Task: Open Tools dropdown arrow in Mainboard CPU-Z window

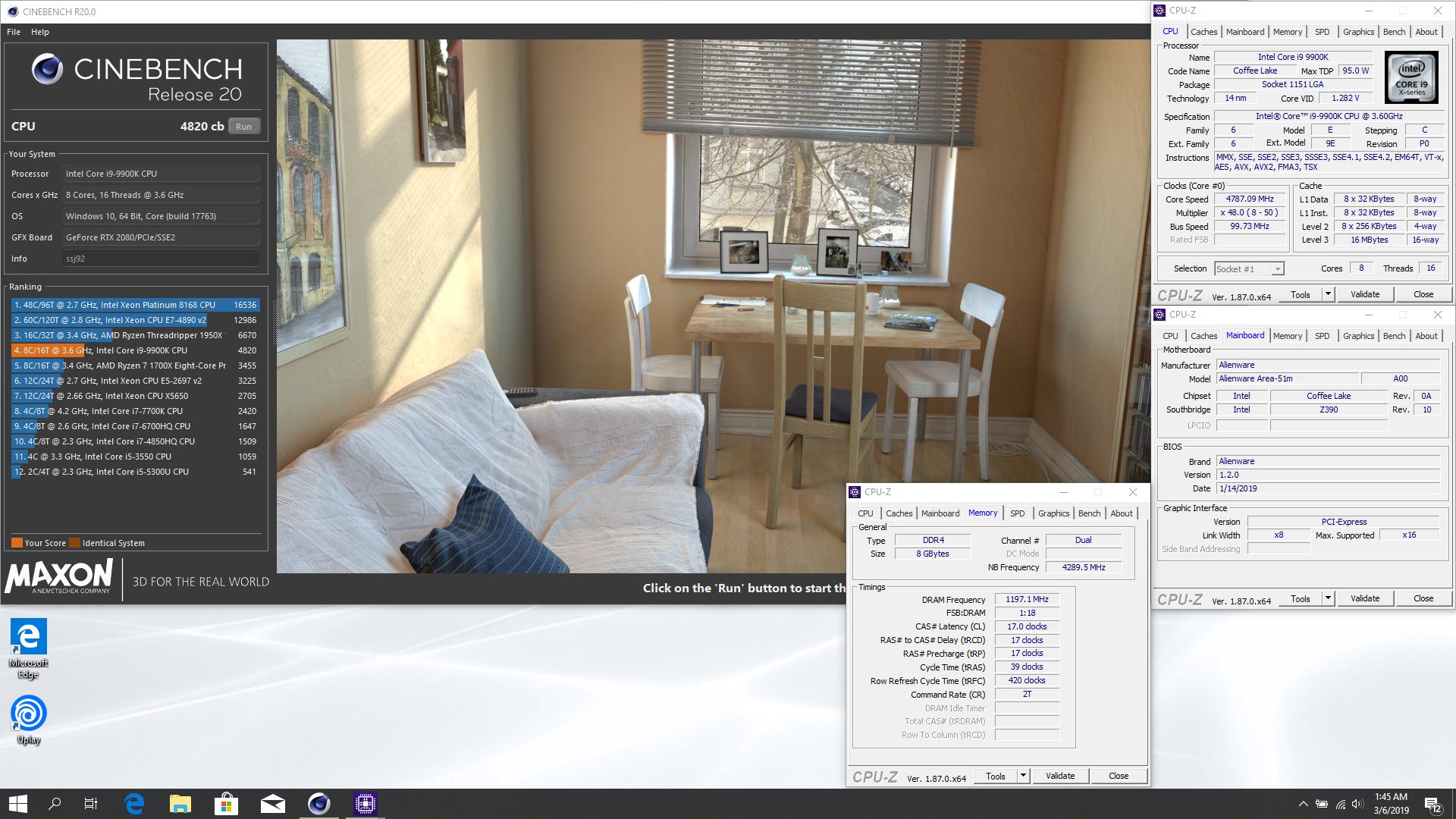Action: (x=1328, y=598)
